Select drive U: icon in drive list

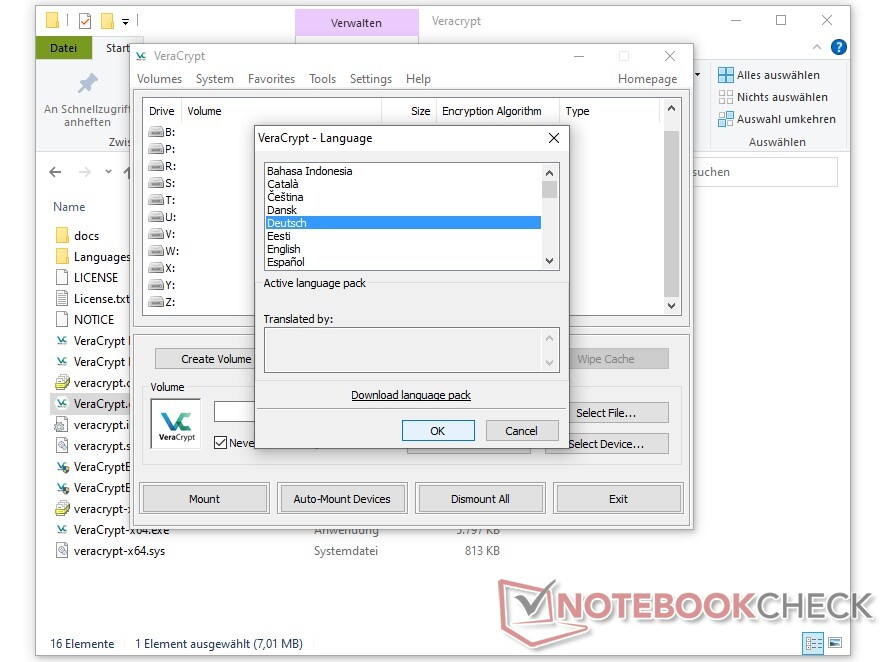[x=156, y=217]
